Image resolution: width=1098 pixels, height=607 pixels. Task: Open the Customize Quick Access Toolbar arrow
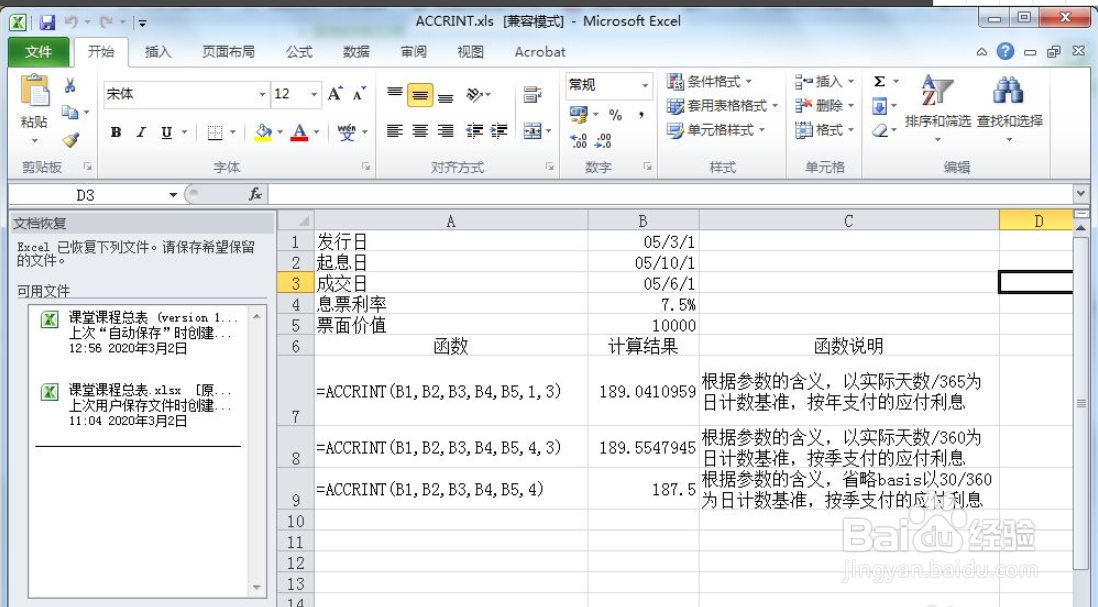[x=142, y=23]
